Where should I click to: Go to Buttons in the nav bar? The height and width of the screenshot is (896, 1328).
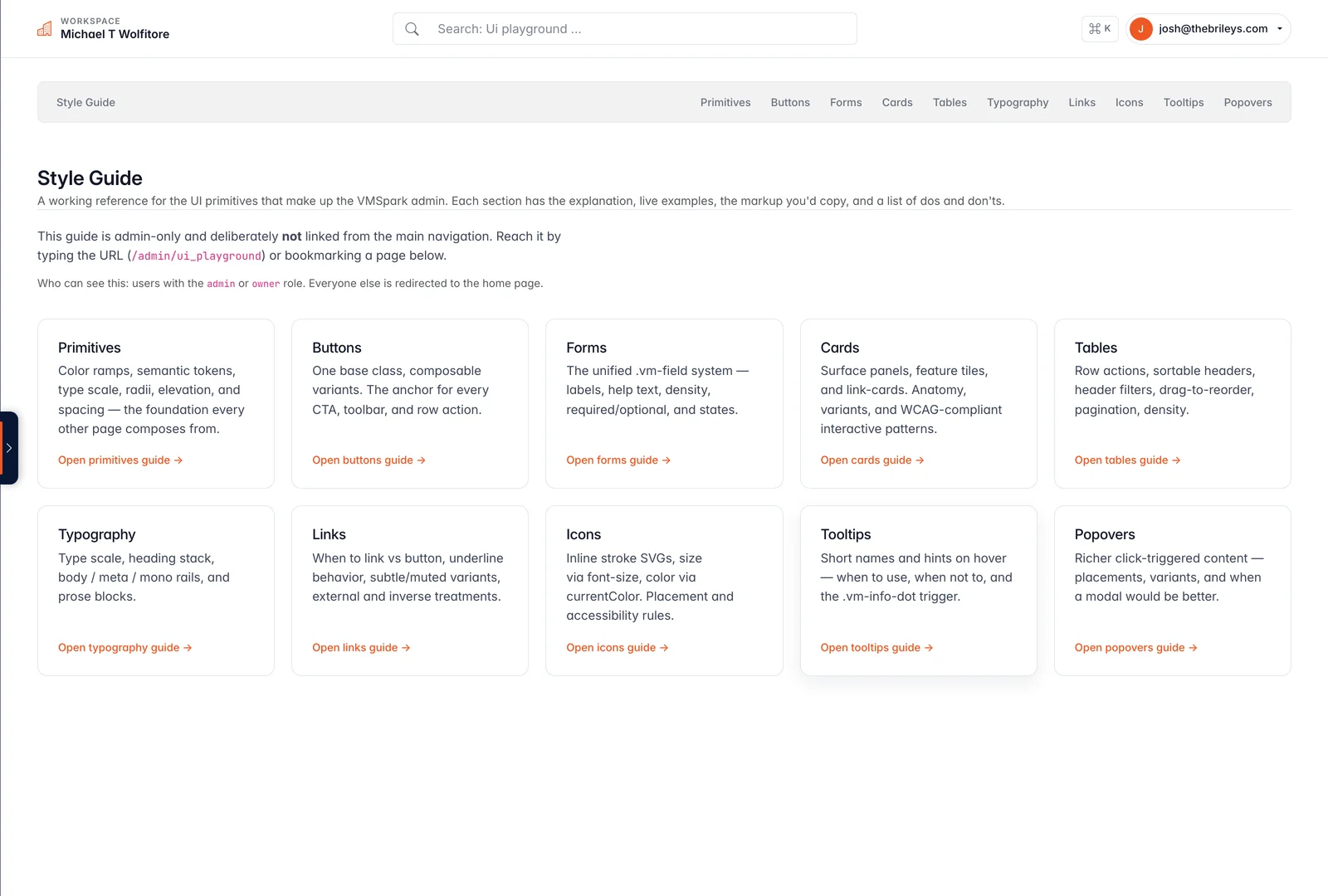(x=790, y=103)
